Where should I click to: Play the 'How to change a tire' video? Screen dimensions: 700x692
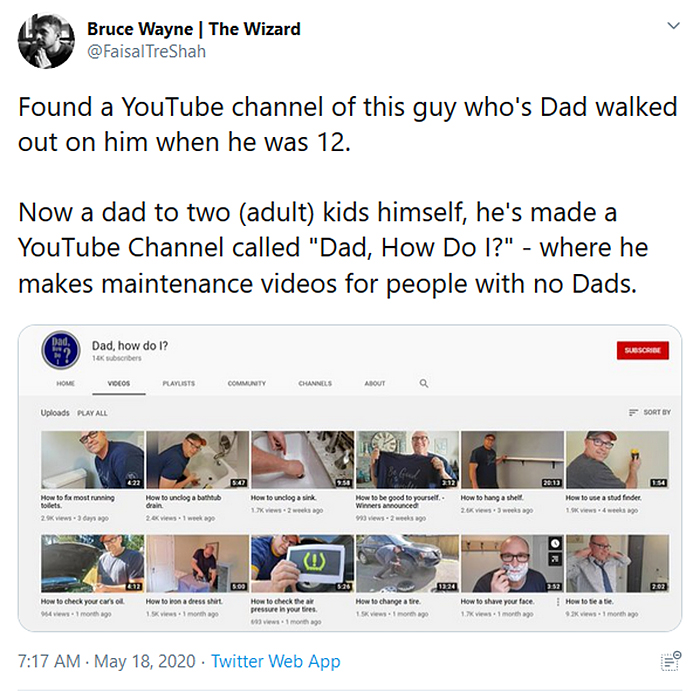tap(407, 564)
